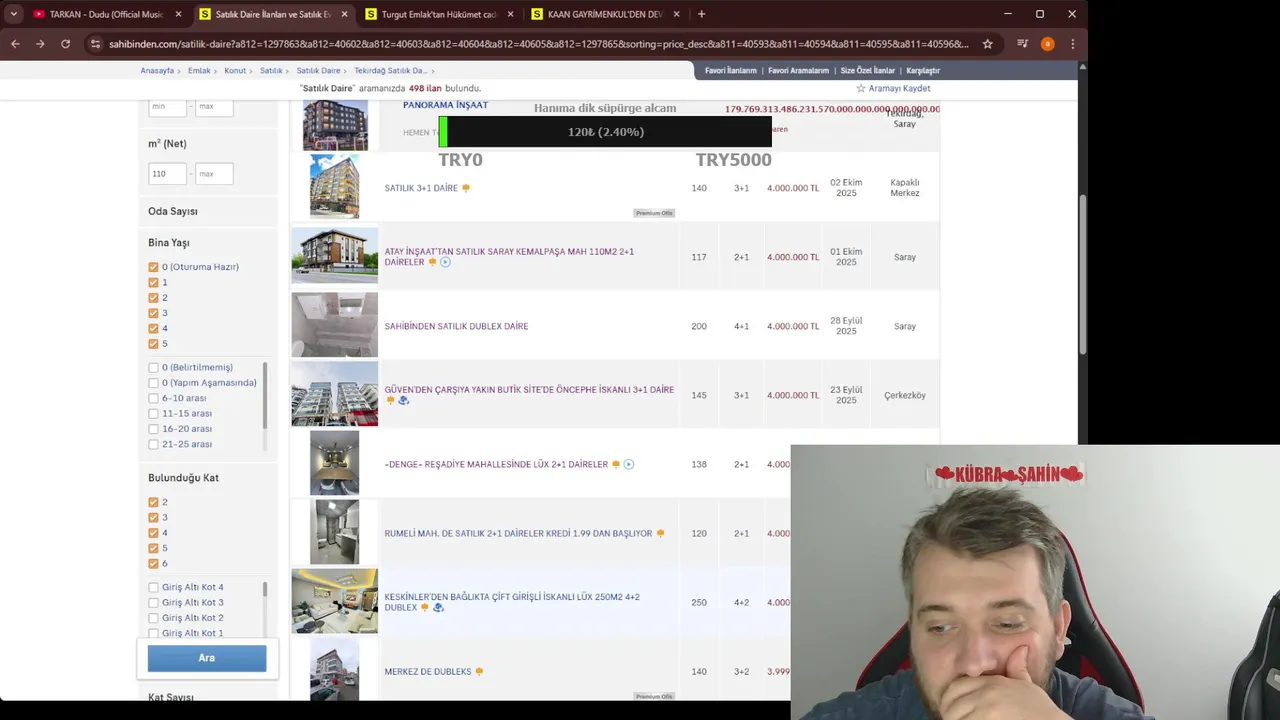Viewport: 1280px width, 720px height.
Task: Uncheck building age 5 checkbox
Action: [153, 344]
